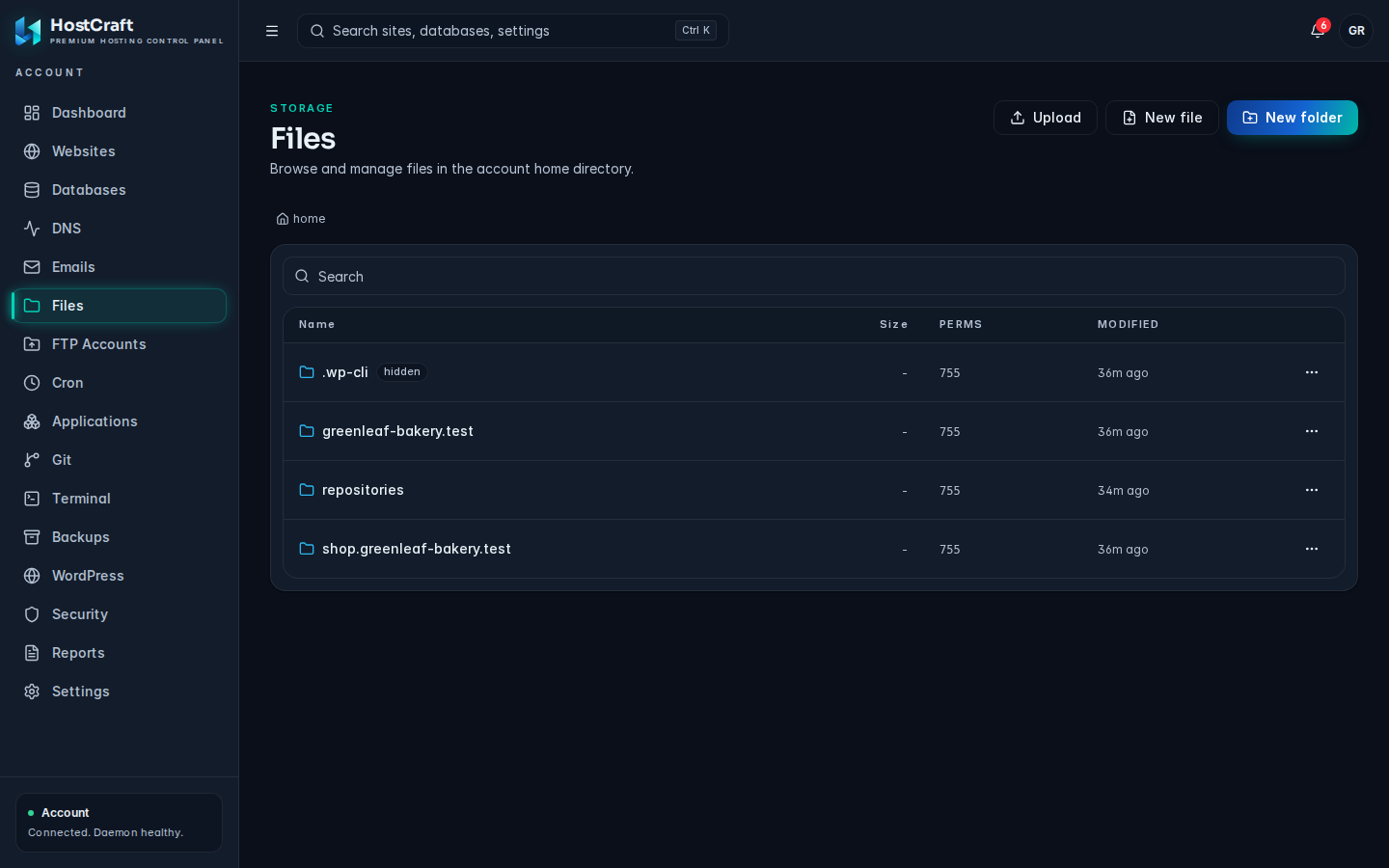This screenshot has width=1389, height=868.
Task: Click Websites globe icon in sidebar
Action: [32, 151]
